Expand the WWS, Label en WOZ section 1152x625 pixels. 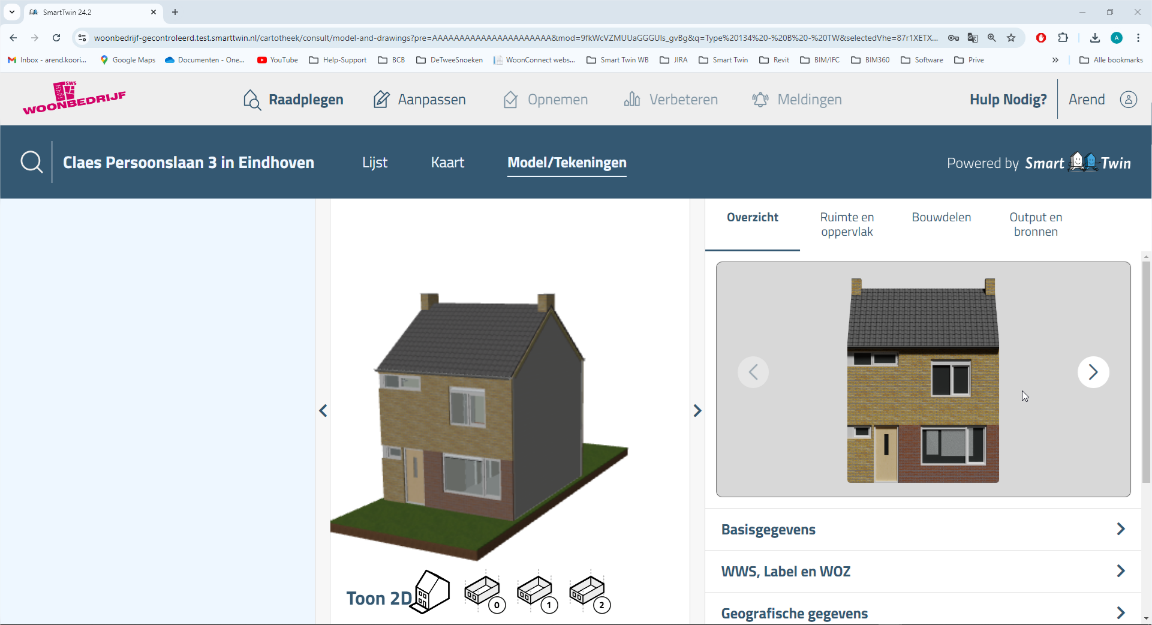click(923, 571)
